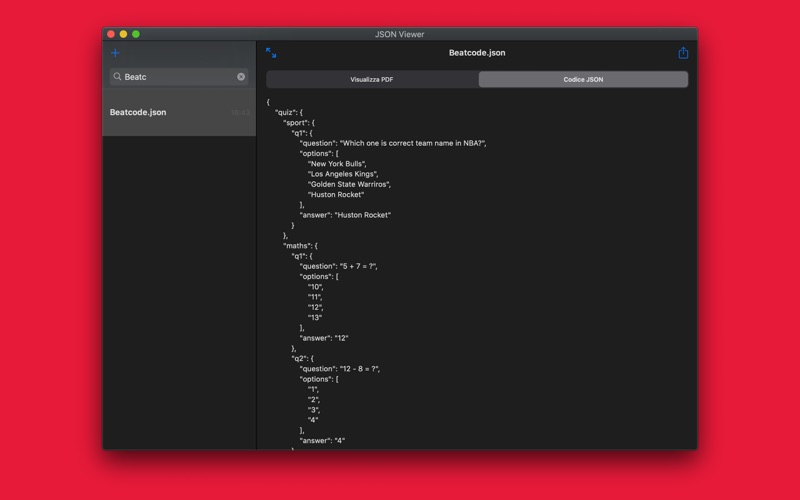This screenshot has width=800, height=500.
Task: Click the "maths": { line
Action: (300, 245)
